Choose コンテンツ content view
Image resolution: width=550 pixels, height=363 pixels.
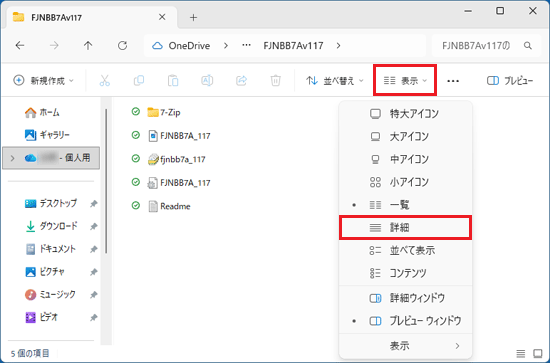coord(405,274)
